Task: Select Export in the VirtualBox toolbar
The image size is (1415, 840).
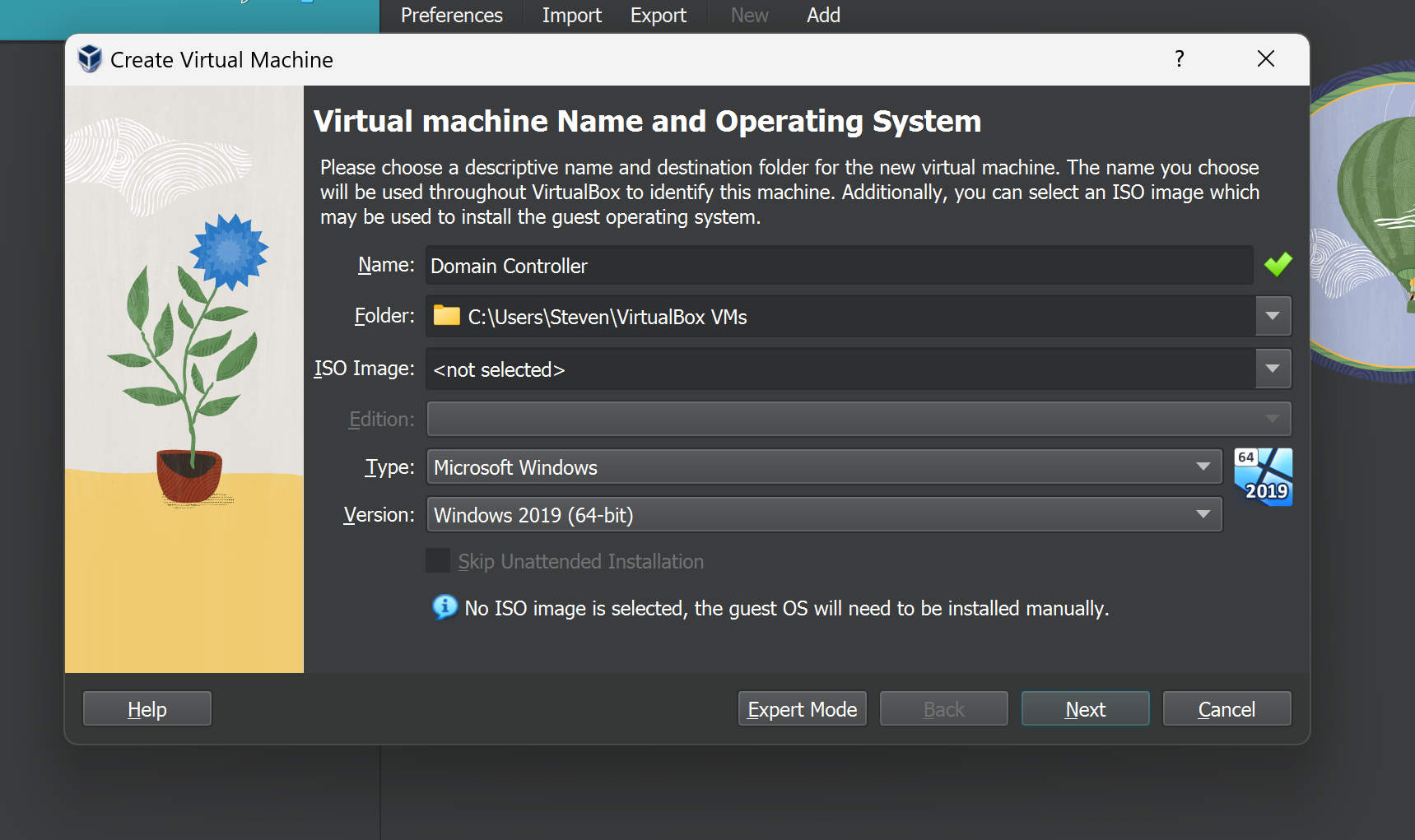Action: pos(658,16)
